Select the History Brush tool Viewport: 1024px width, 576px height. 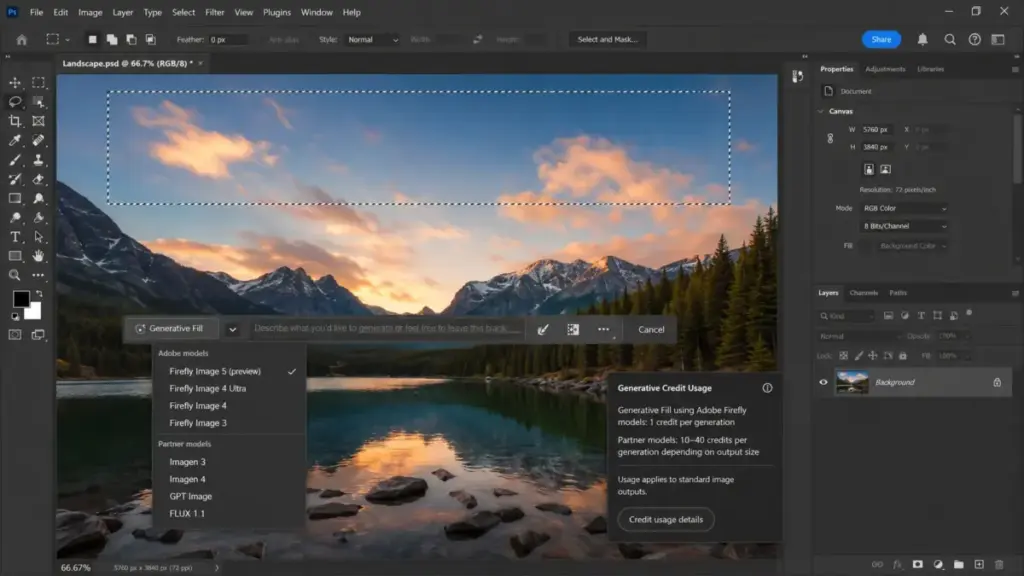pos(14,179)
